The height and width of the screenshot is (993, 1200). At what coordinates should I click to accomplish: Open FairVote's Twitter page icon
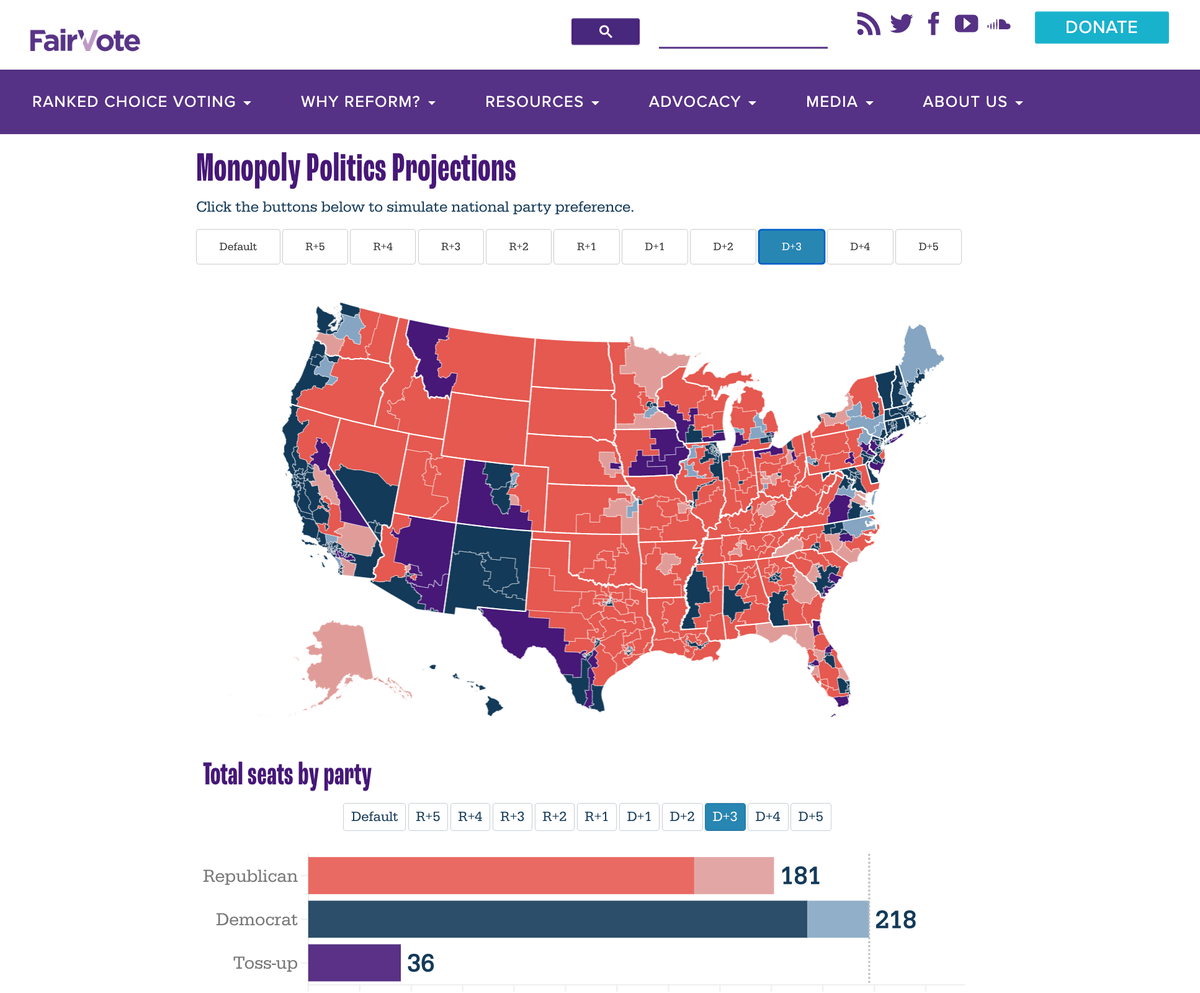[901, 24]
